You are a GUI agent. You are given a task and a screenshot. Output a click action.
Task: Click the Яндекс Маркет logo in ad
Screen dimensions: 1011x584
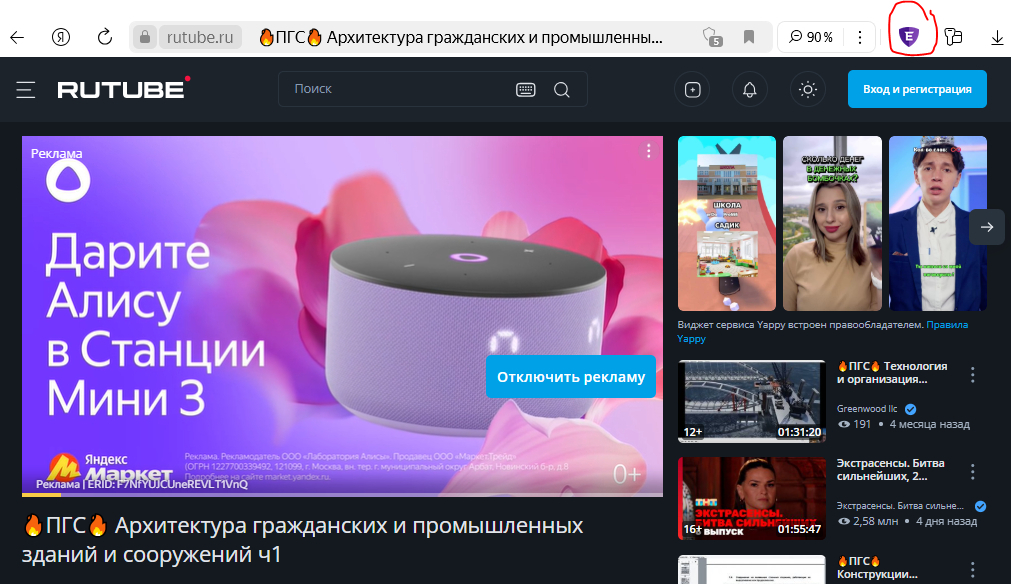pyautogui.click(x=111, y=469)
